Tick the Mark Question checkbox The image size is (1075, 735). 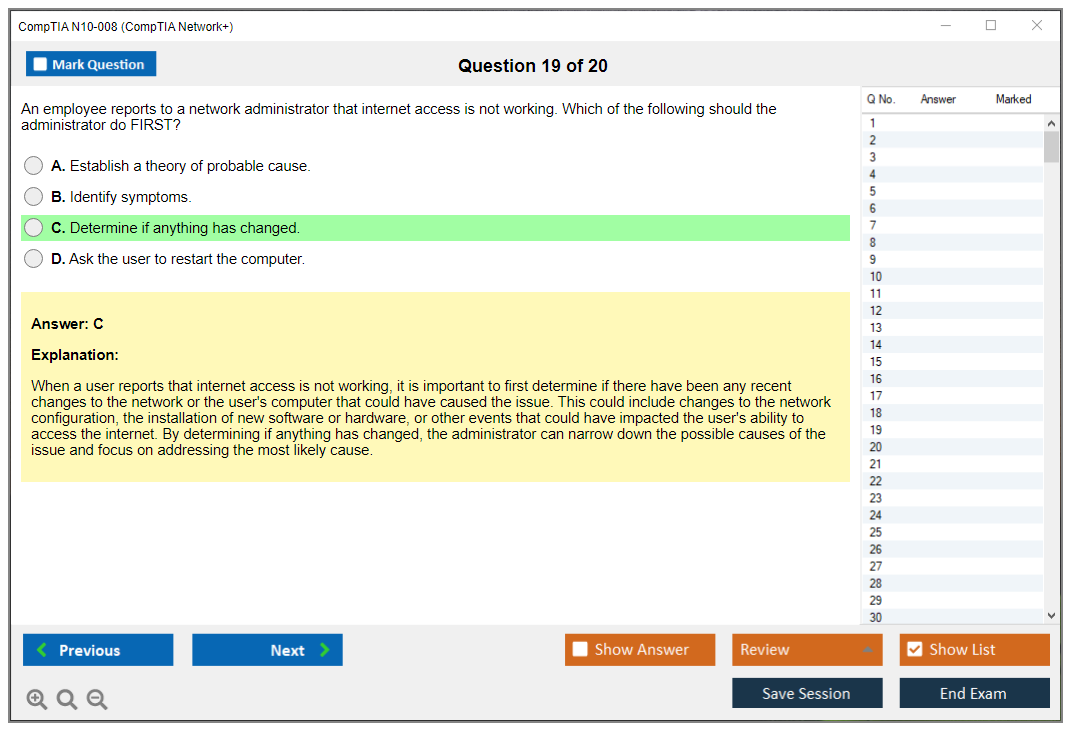coord(41,65)
